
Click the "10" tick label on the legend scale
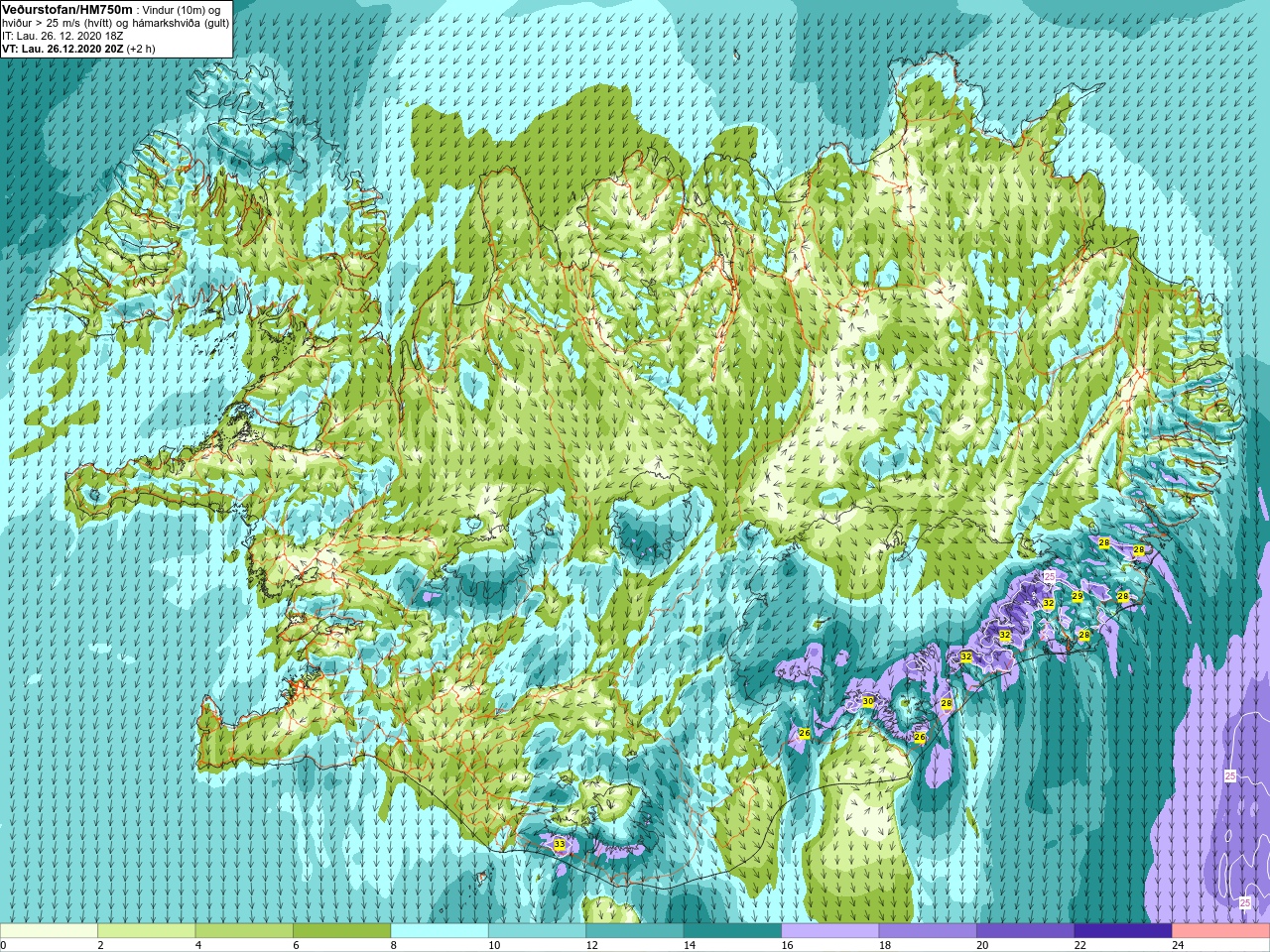pyautogui.click(x=494, y=945)
